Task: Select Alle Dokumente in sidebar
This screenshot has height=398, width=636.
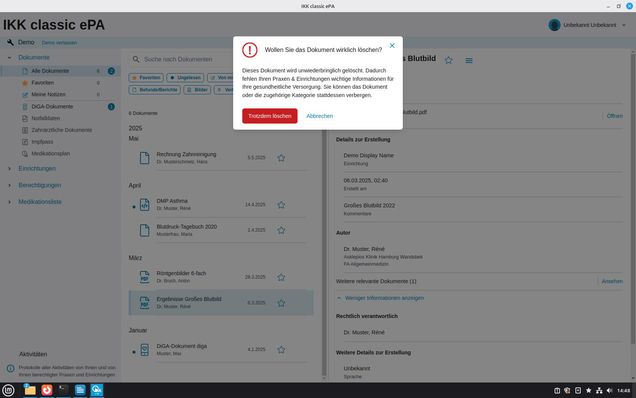Action: (x=59, y=71)
